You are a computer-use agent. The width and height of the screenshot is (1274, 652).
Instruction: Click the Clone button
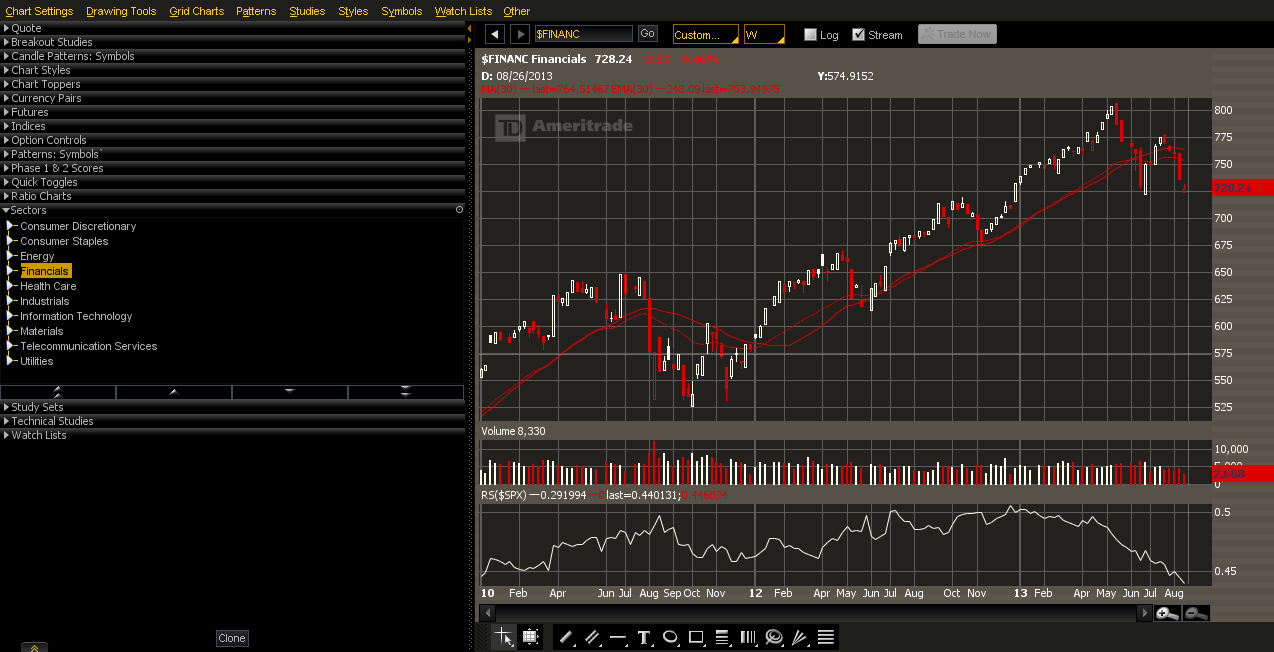(232, 638)
